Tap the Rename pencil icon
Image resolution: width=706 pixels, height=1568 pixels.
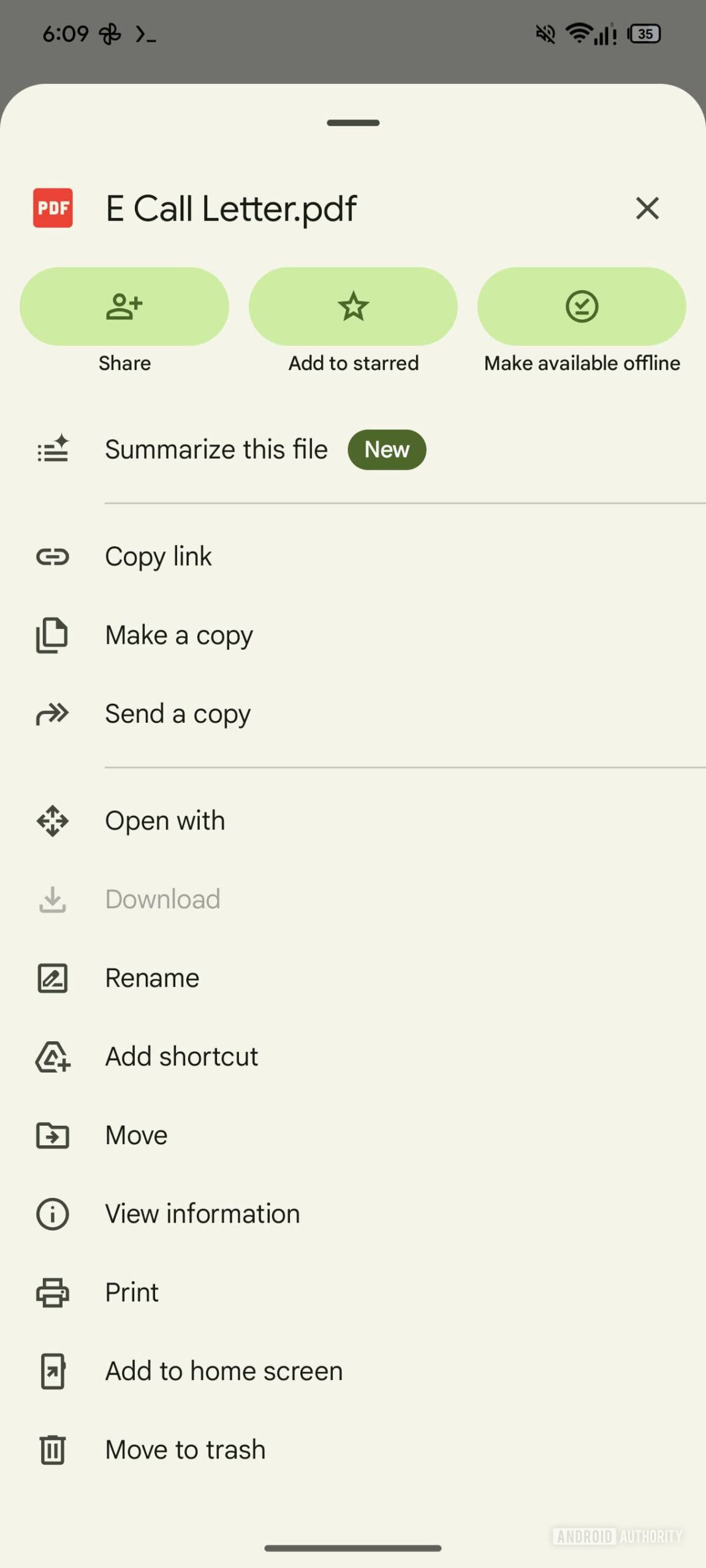53,978
